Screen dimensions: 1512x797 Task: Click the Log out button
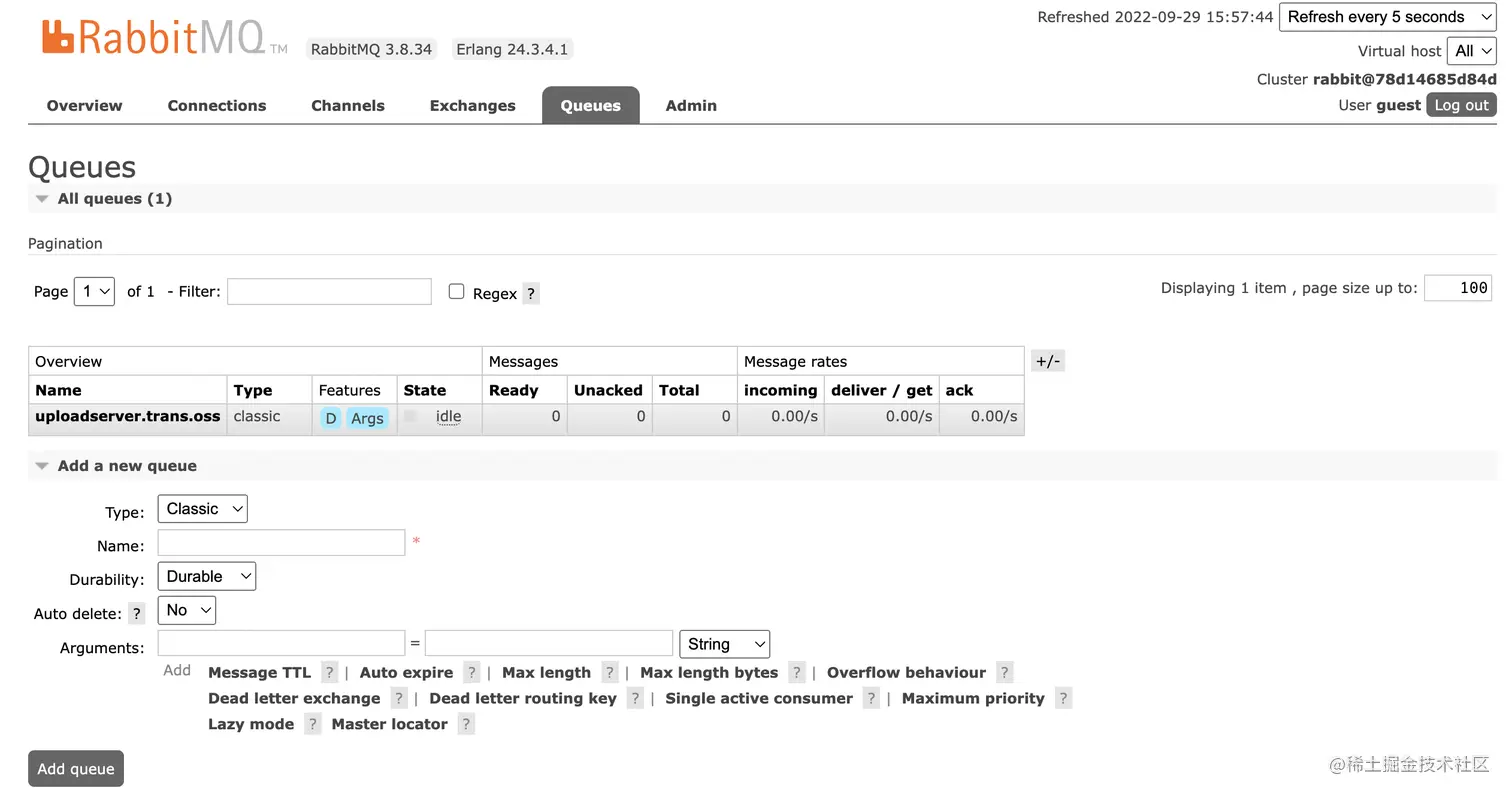coord(1461,105)
